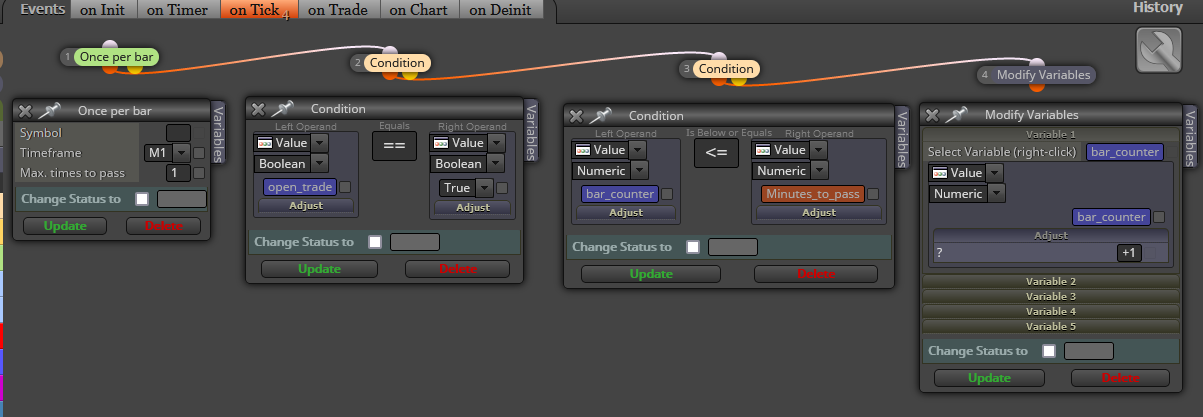Close the Condition panel with bar_counter

click(x=576, y=116)
